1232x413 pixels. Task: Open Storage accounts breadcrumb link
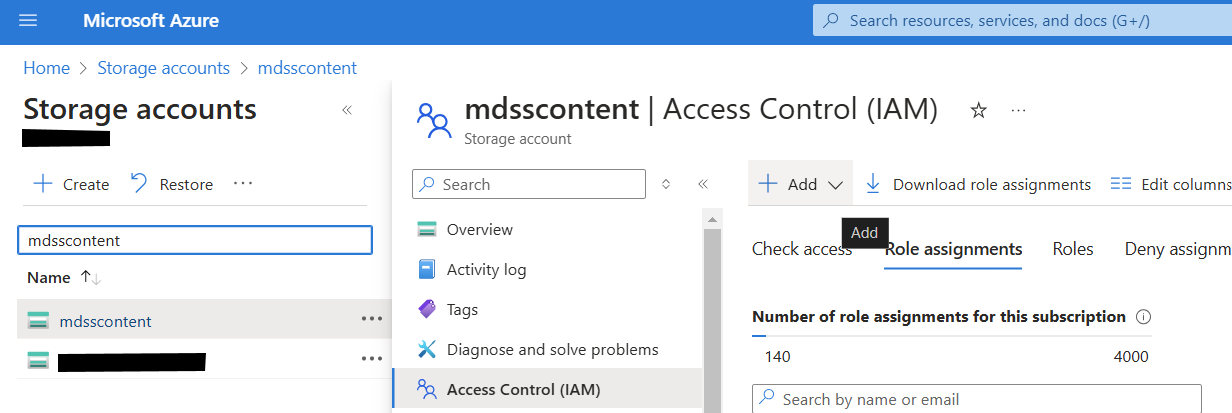coord(163,68)
